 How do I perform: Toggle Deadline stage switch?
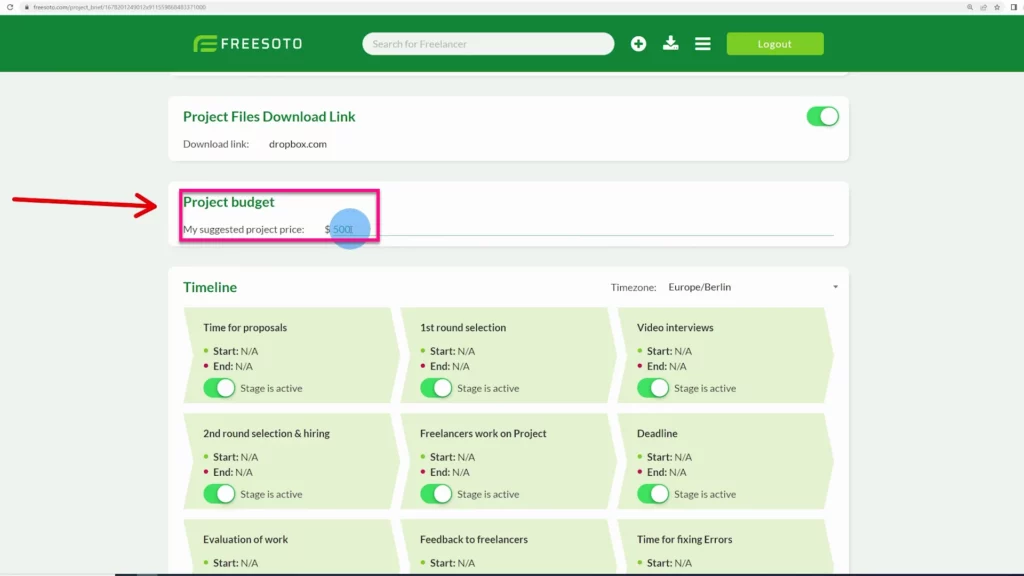click(x=652, y=494)
